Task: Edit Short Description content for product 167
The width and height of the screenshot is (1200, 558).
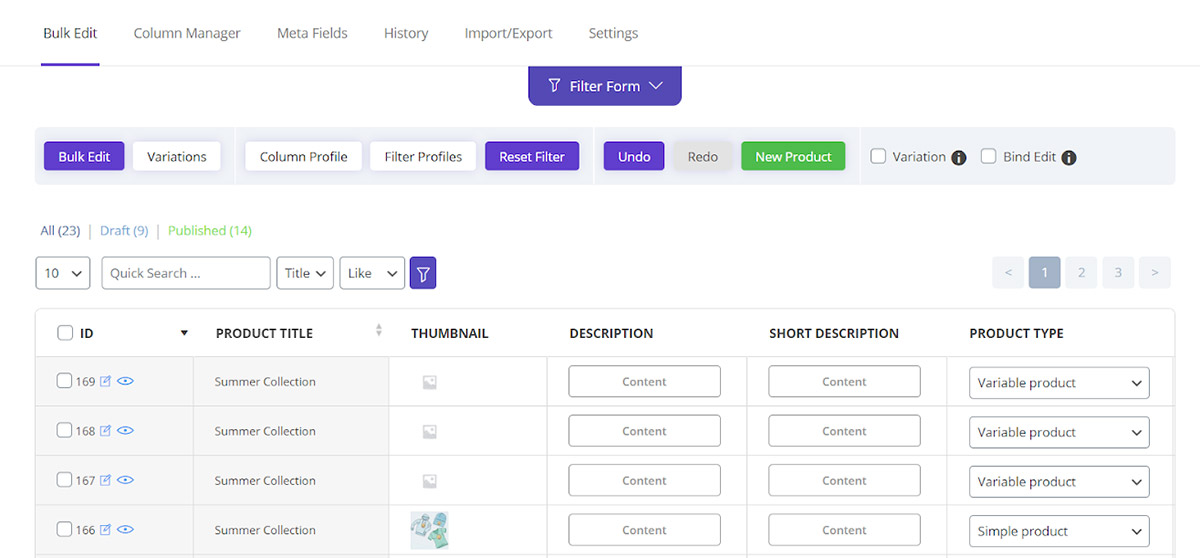Action: 844,480
